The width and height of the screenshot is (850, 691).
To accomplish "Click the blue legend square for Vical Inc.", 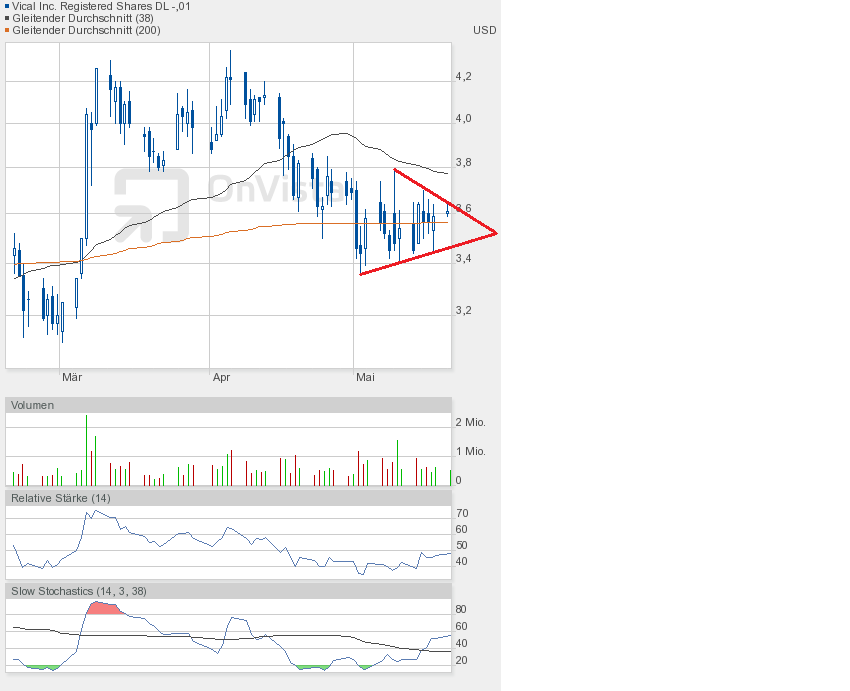I will (x=6, y=6).
